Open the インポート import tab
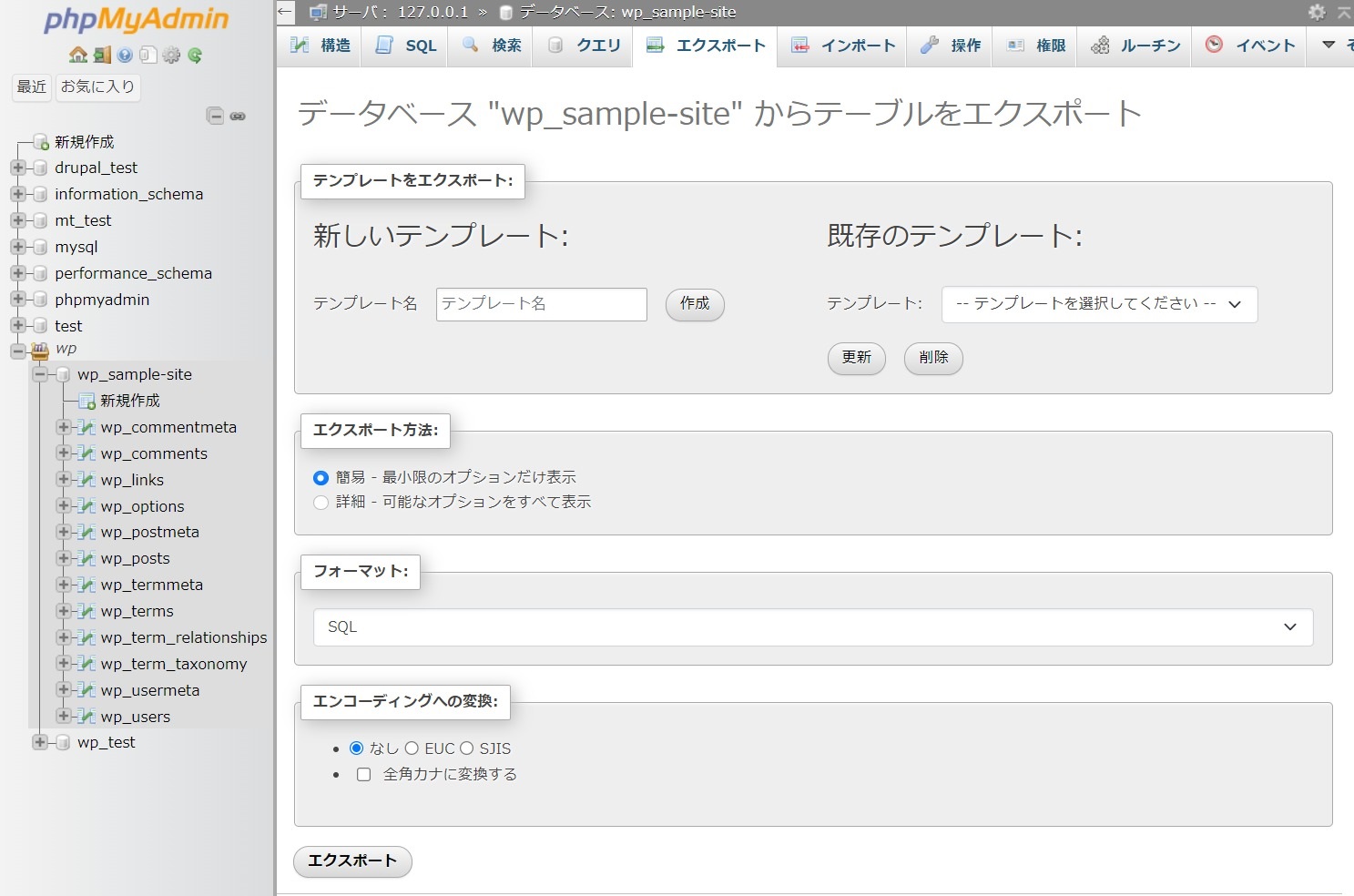The width and height of the screenshot is (1354, 896). coord(843,46)
